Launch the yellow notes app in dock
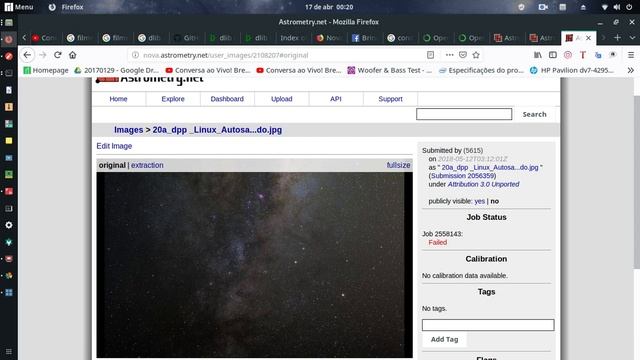This screenshot has width=640, height=360. (9, 141)
